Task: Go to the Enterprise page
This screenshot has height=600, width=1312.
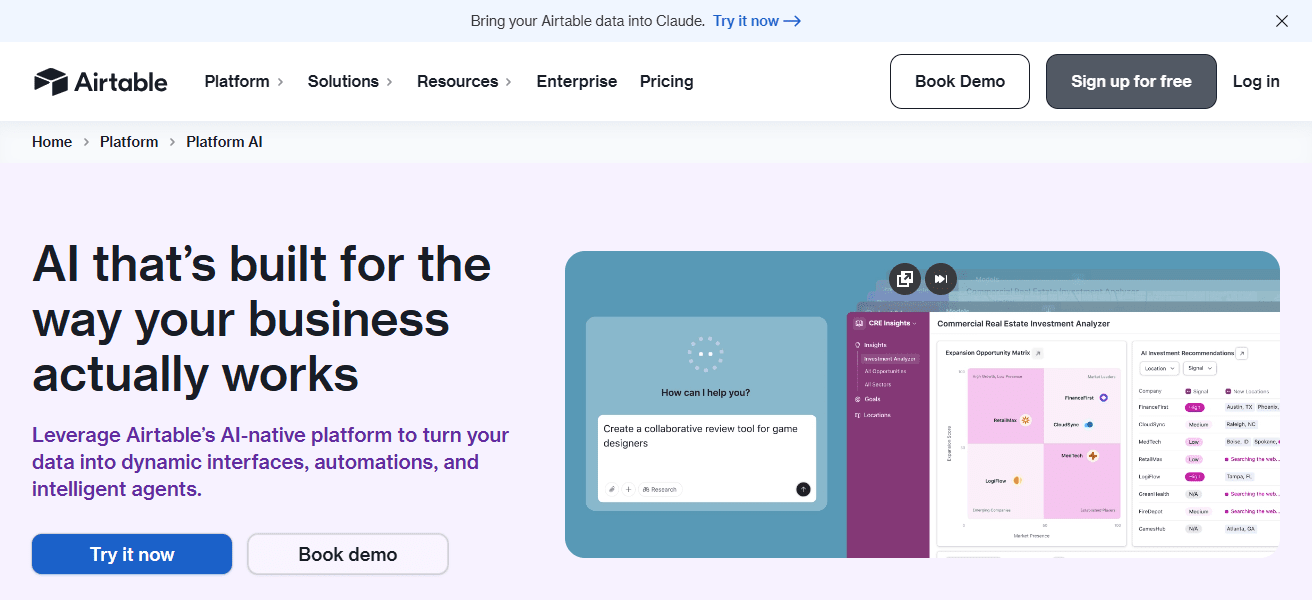Action: point(577,82)
